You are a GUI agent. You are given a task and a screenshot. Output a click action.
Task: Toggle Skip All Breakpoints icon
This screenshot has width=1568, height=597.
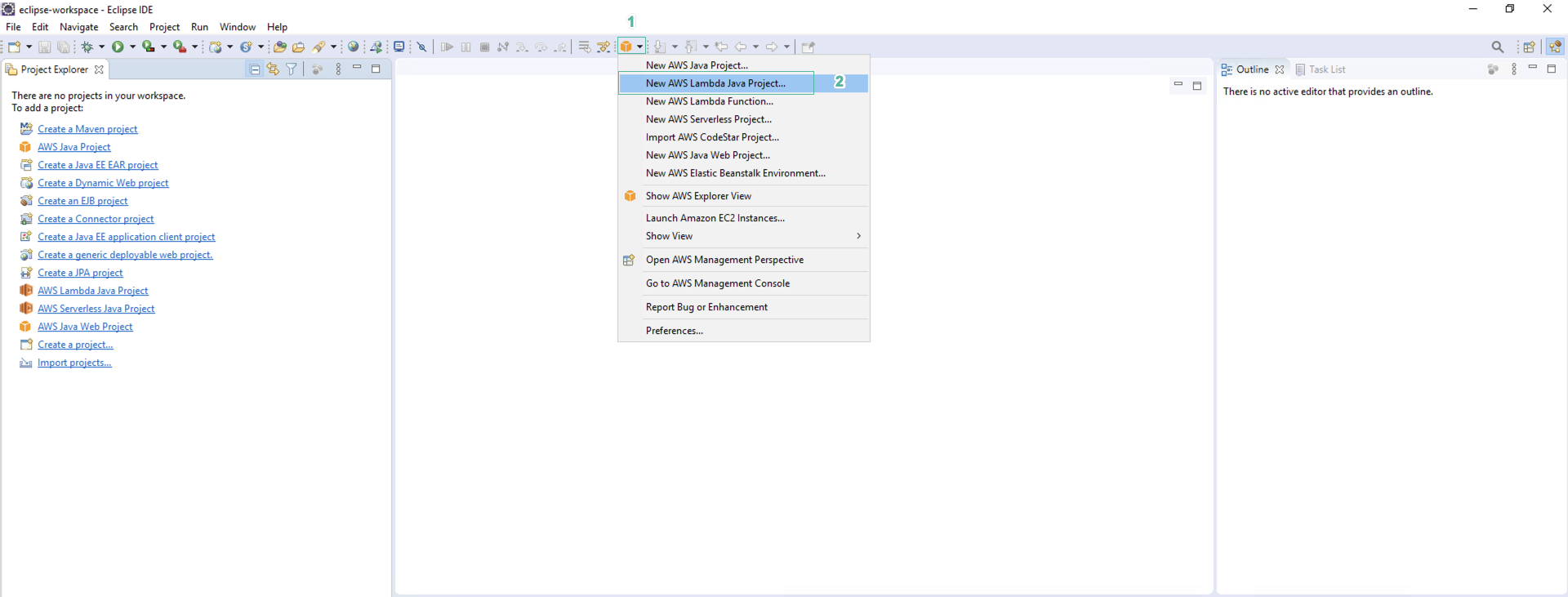tap(422, 47)
